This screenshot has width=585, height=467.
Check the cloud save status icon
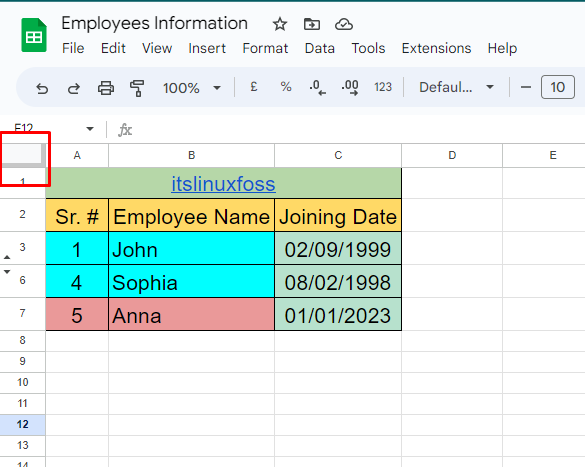[344, 25]
